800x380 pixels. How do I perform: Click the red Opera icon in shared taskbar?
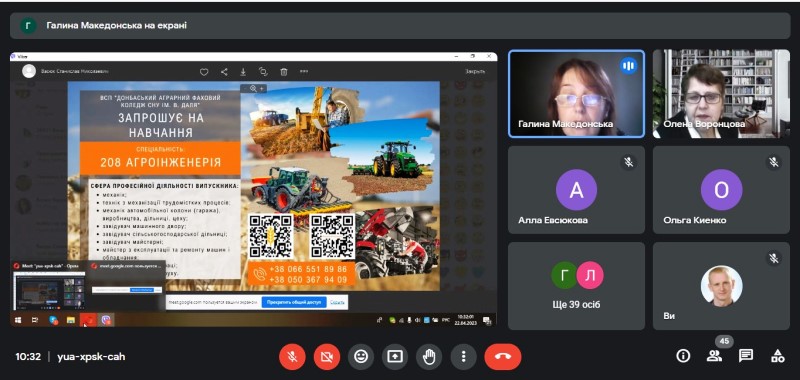pos(89,320)
